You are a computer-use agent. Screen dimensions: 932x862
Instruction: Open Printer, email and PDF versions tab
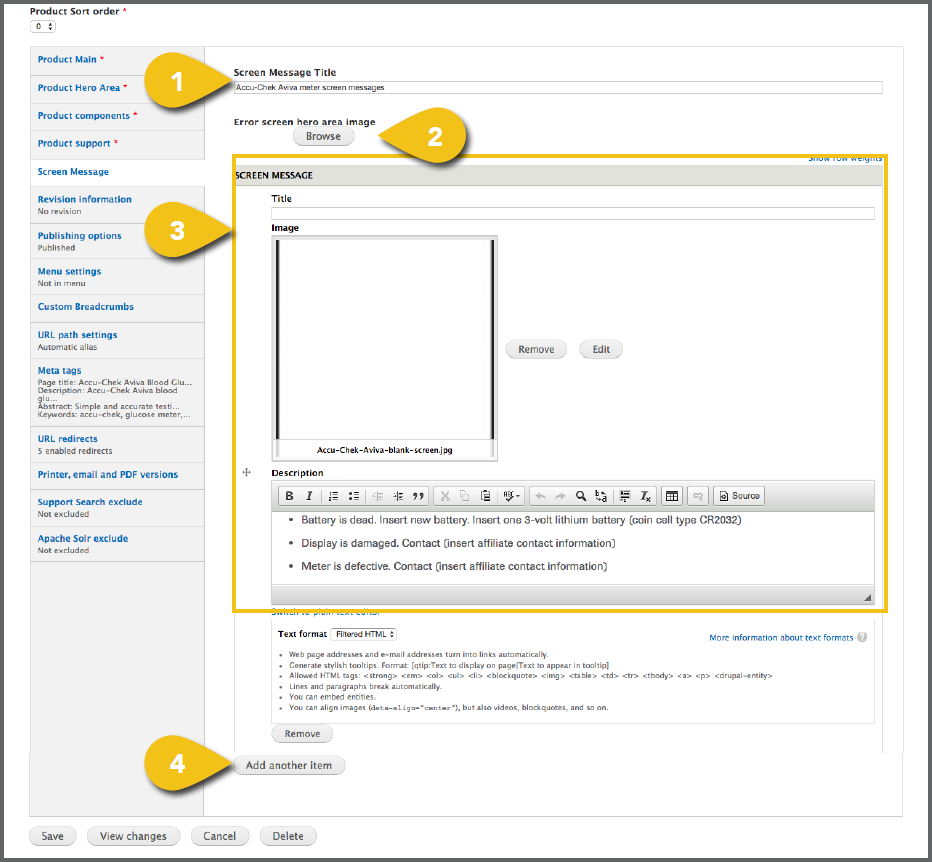tap(117, 475)
